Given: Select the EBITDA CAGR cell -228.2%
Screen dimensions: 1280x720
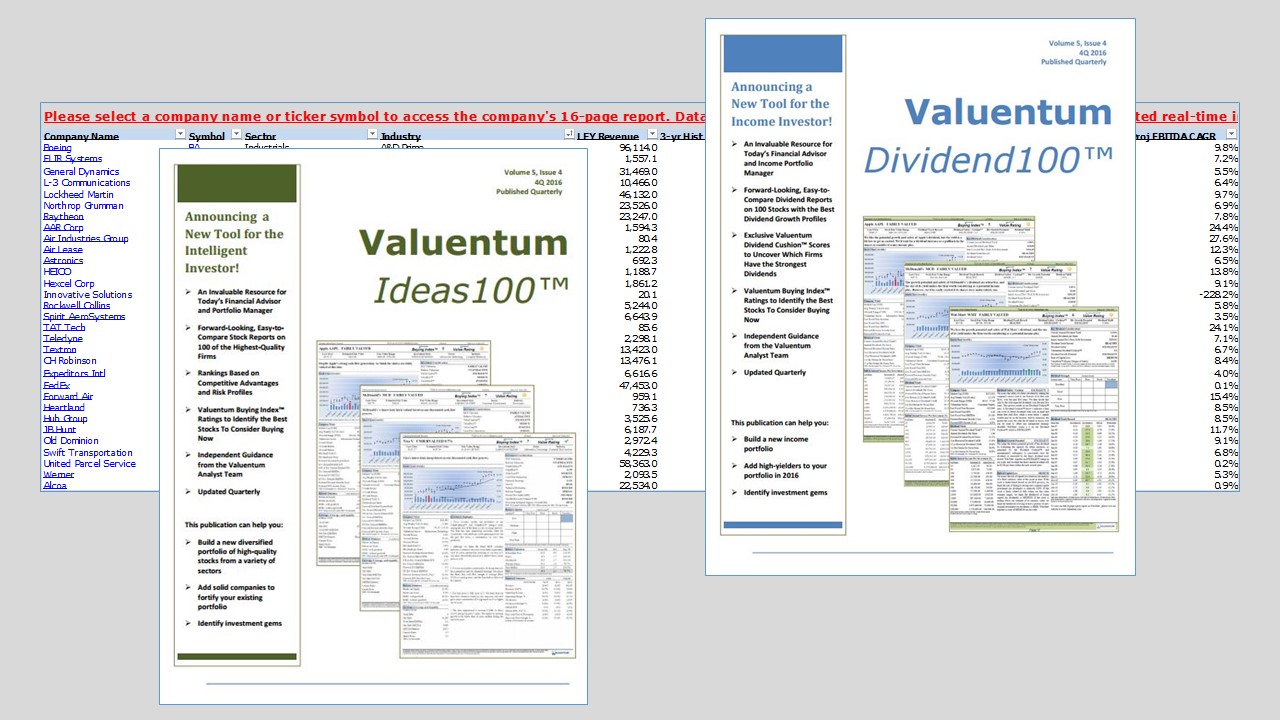Looking at the screenshot, I should pos(1219,294).
